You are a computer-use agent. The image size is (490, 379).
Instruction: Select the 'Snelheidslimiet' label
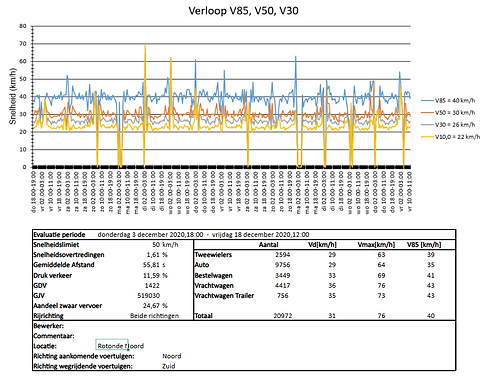(x=56, y=245)
